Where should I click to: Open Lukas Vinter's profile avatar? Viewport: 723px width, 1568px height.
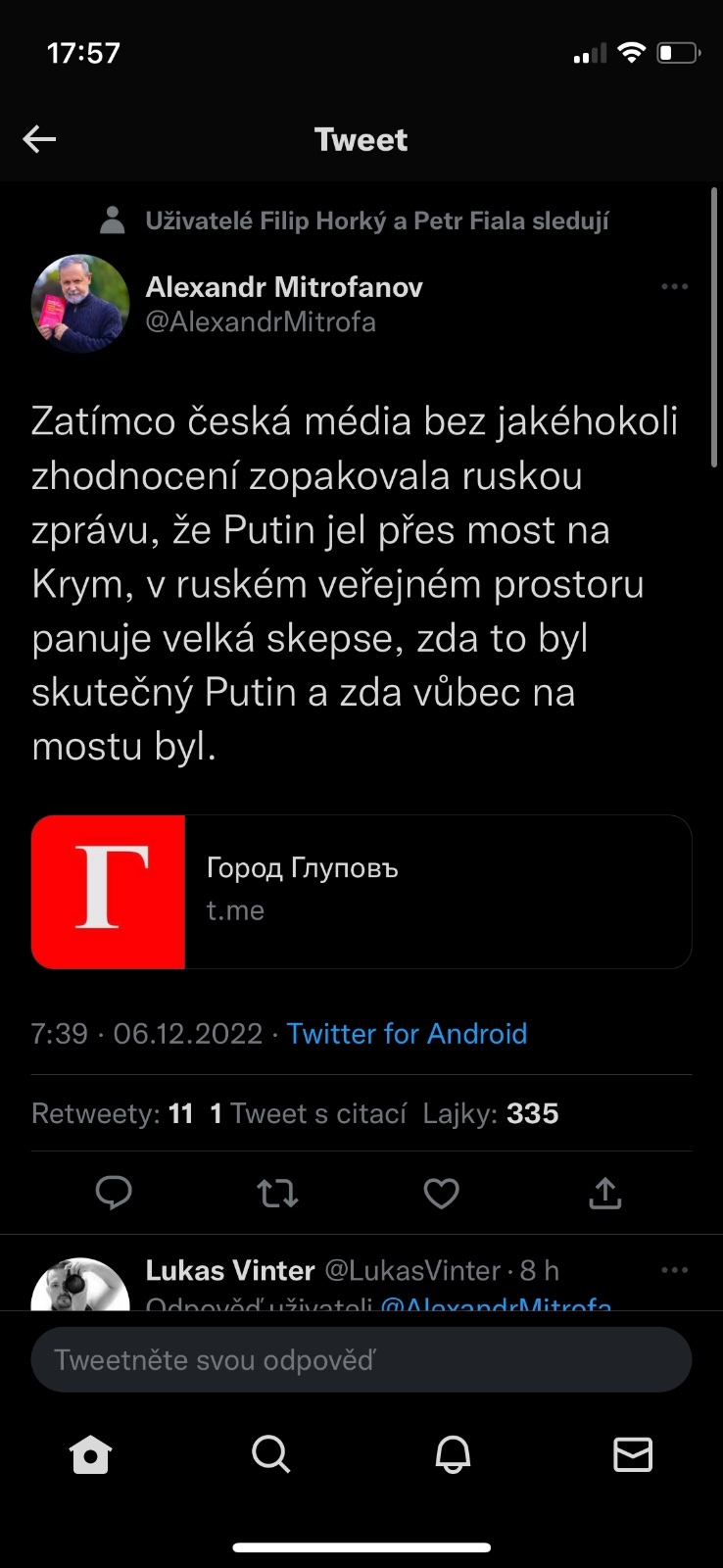coord(80,1286)
